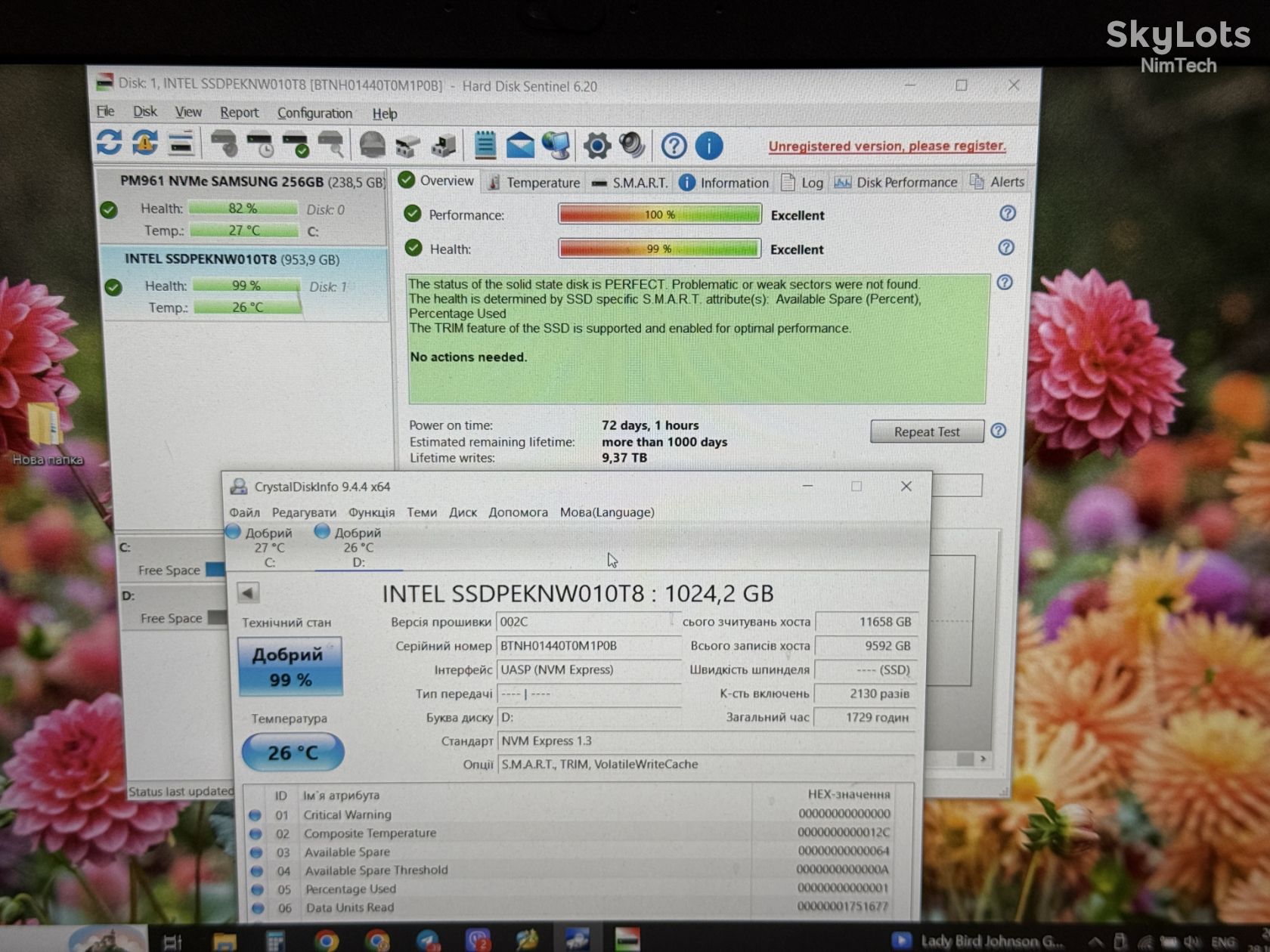Open the Calculator taskbar icon
1270x952 pixels.
[275, 941]
